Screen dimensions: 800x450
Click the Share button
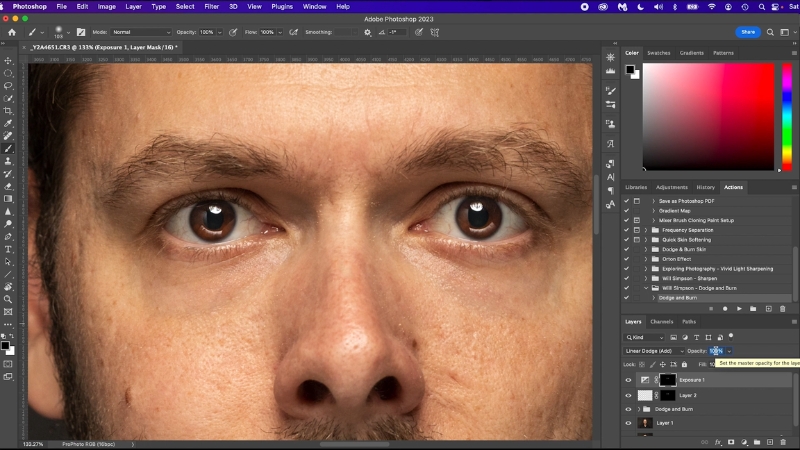748,32
